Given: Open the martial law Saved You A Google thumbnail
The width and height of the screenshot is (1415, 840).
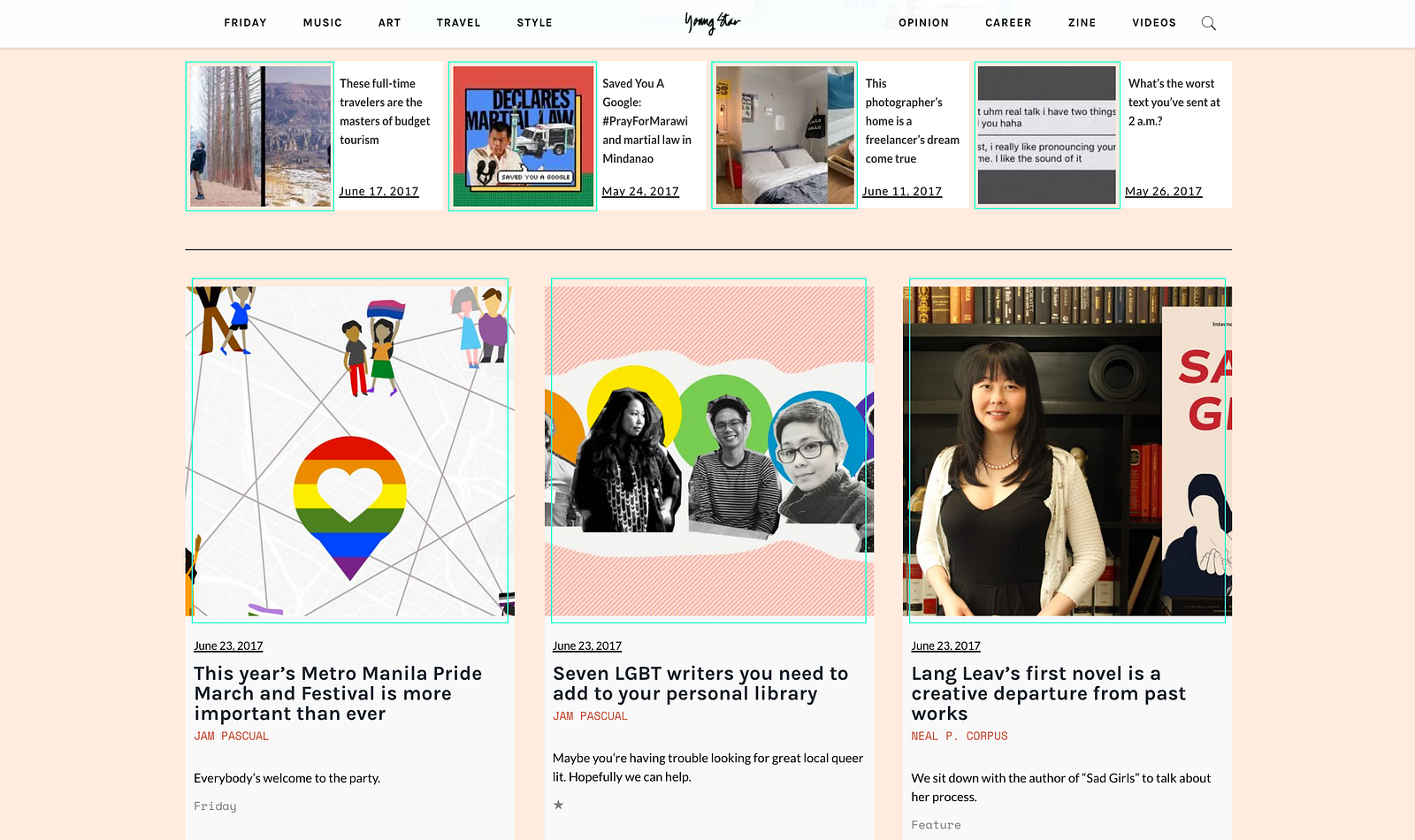Looking at the screenshot, I should 523,136.
